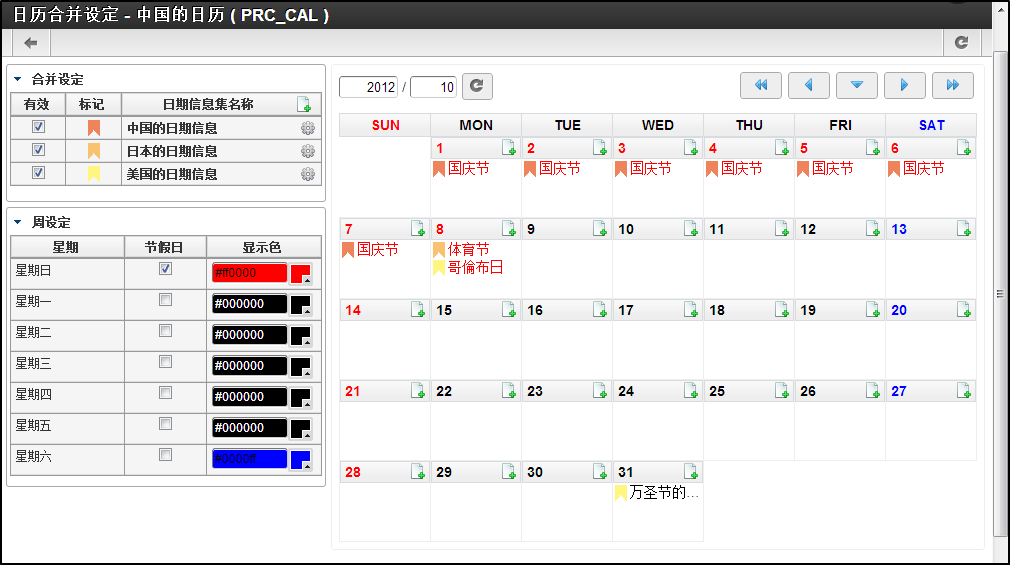The image size is (1010, 565).
Task: Add event on October 7
Action: [x=418, y=229]
